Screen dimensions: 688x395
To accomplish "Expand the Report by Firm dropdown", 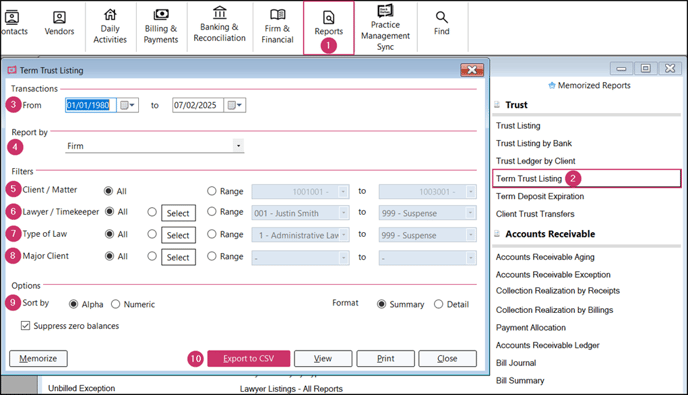I will click(238, 146).
